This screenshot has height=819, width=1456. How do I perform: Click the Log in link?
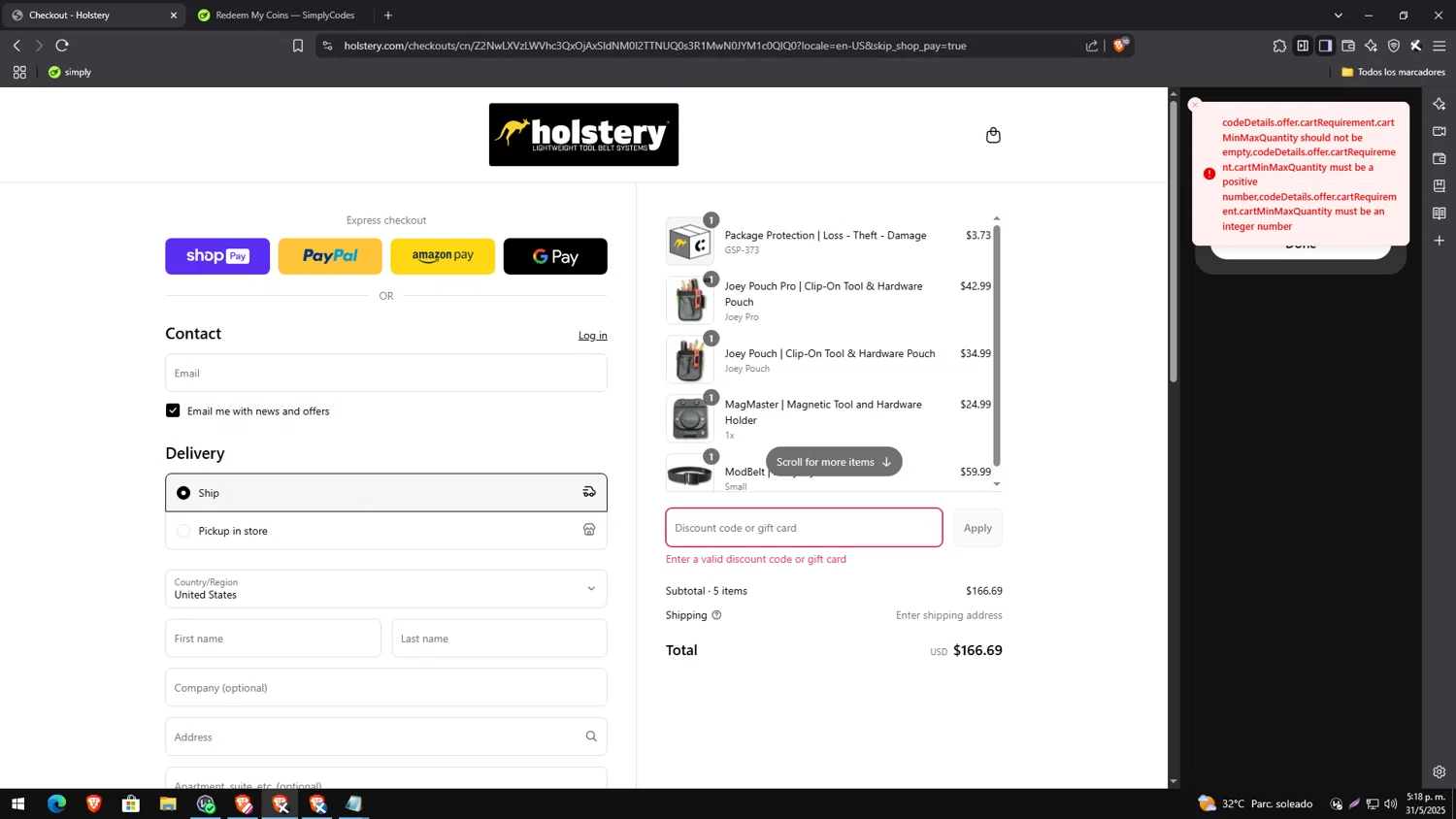click(x=593, y=336)
